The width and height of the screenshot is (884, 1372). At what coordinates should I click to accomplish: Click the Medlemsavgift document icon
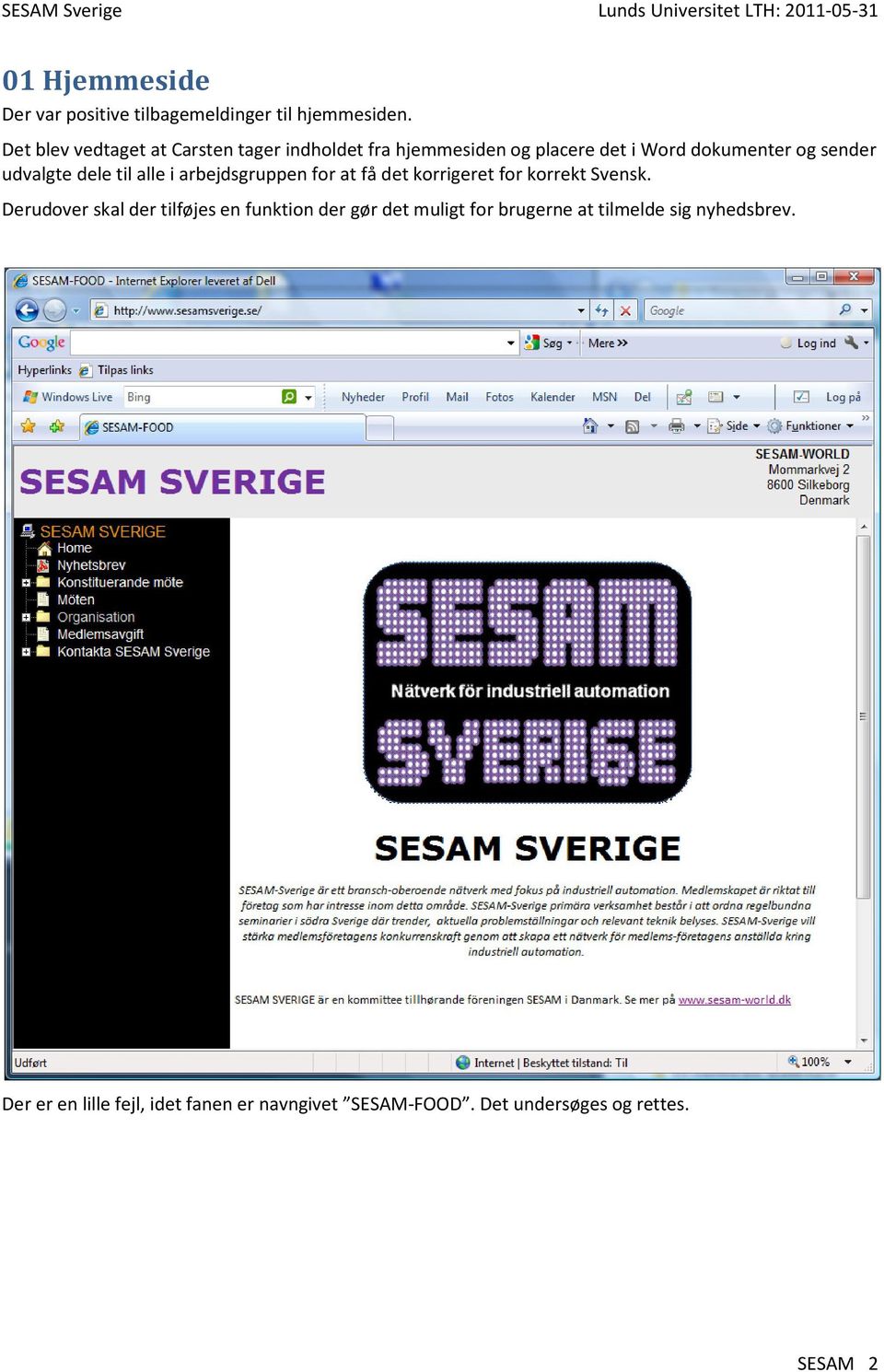tap(43, 634)
